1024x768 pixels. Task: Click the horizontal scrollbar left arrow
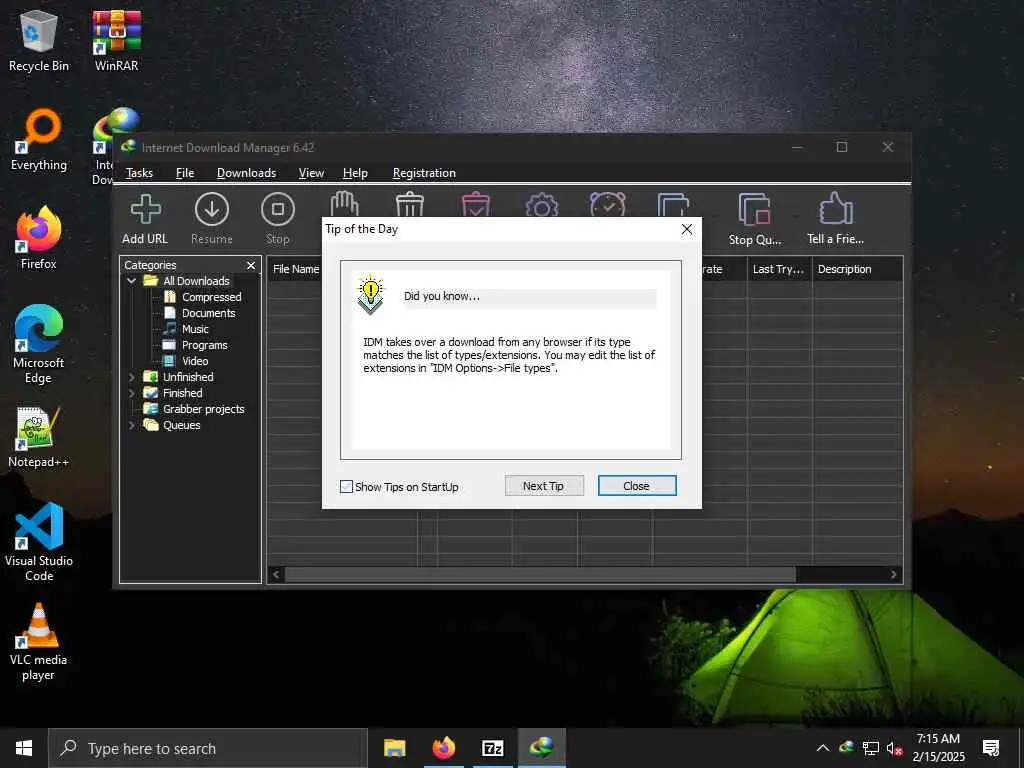276,575
